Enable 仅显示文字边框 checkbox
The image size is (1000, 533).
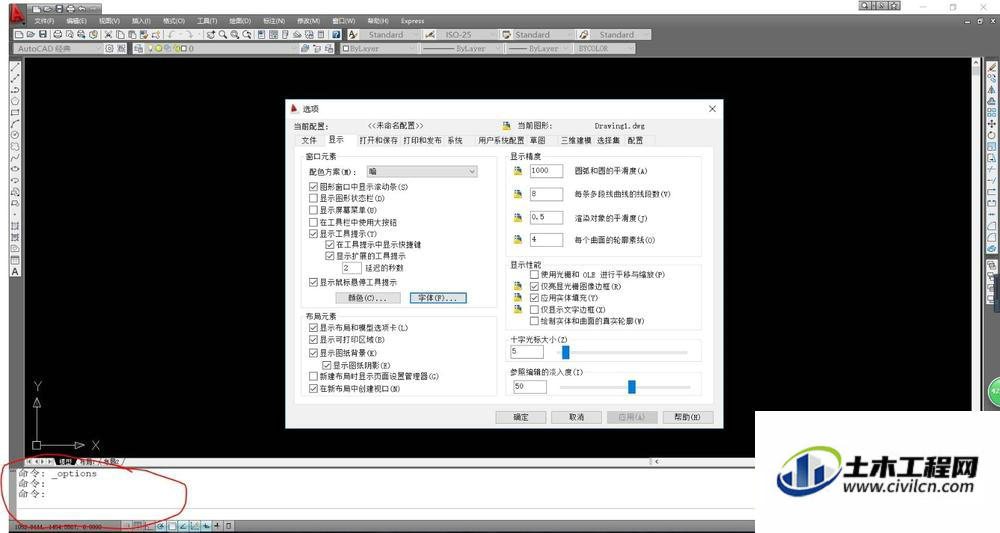pos(534,309)
